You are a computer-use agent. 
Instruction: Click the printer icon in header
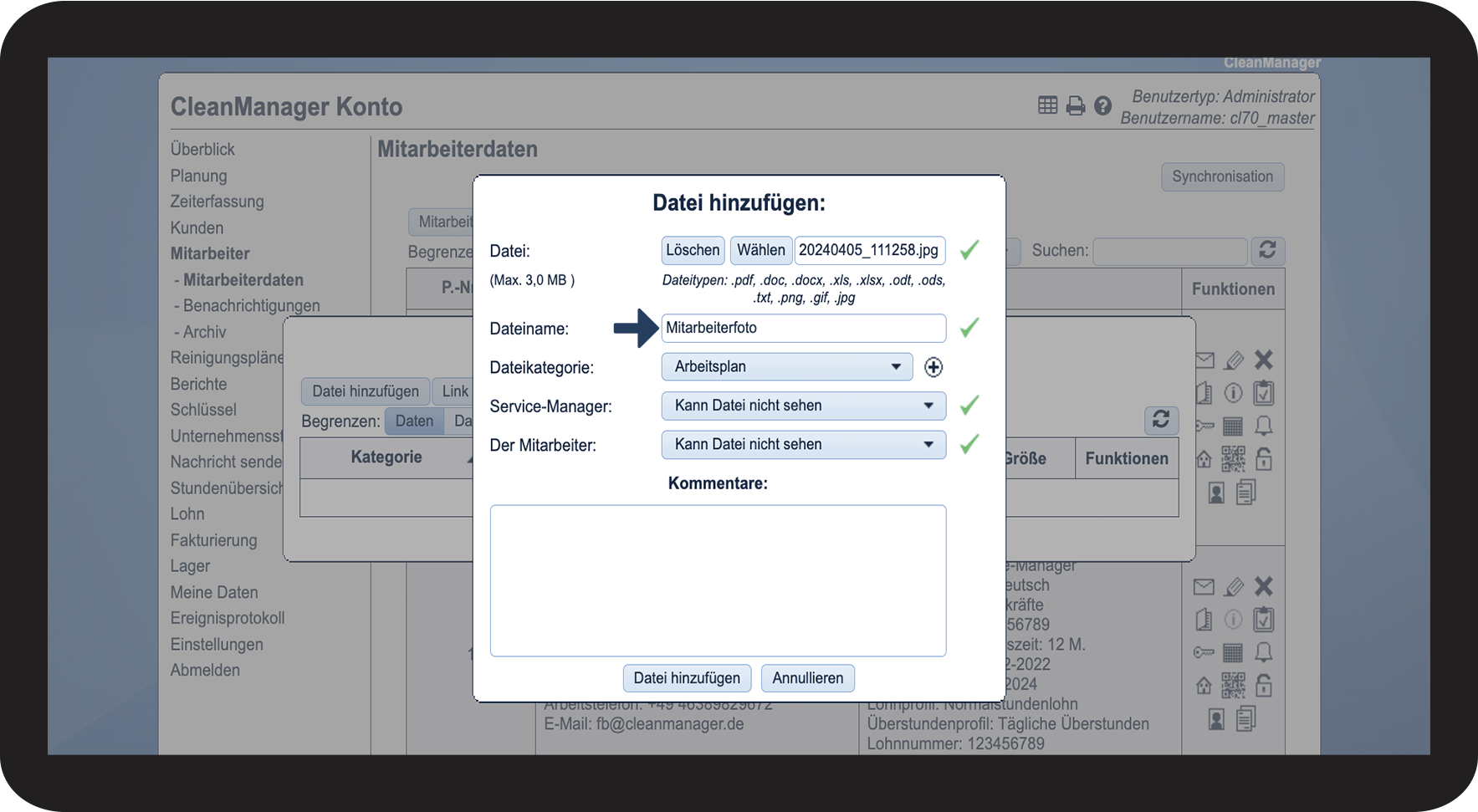point(1076,106)
